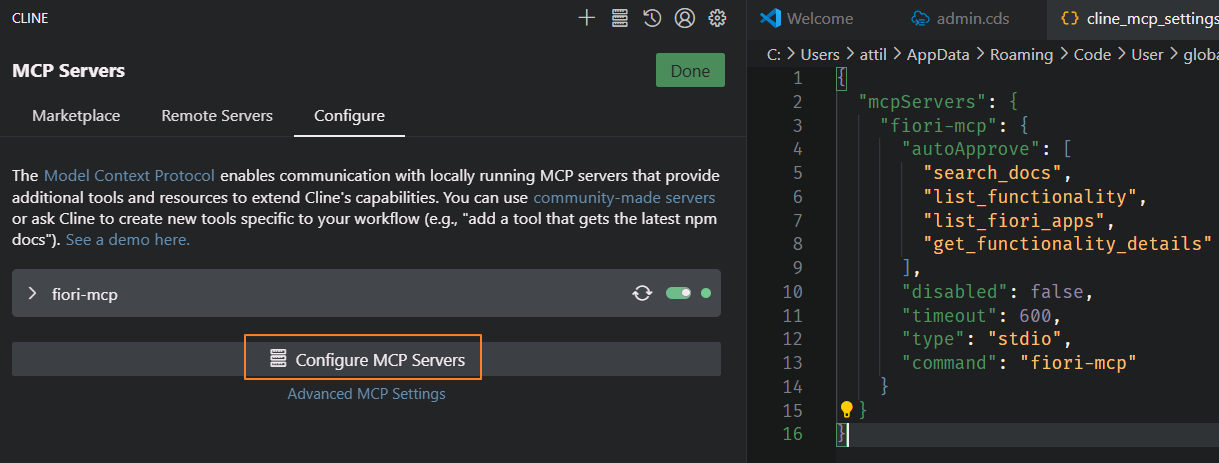
Task: Click line number 9 in the gutter
Action: tap(797, 267)
